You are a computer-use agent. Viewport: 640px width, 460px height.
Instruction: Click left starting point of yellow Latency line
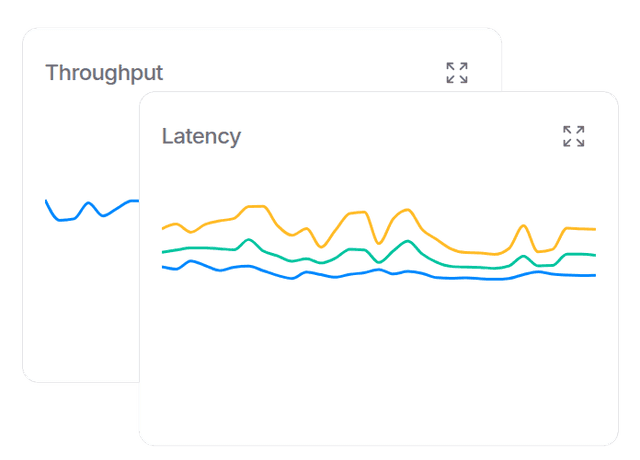[163, 229]
